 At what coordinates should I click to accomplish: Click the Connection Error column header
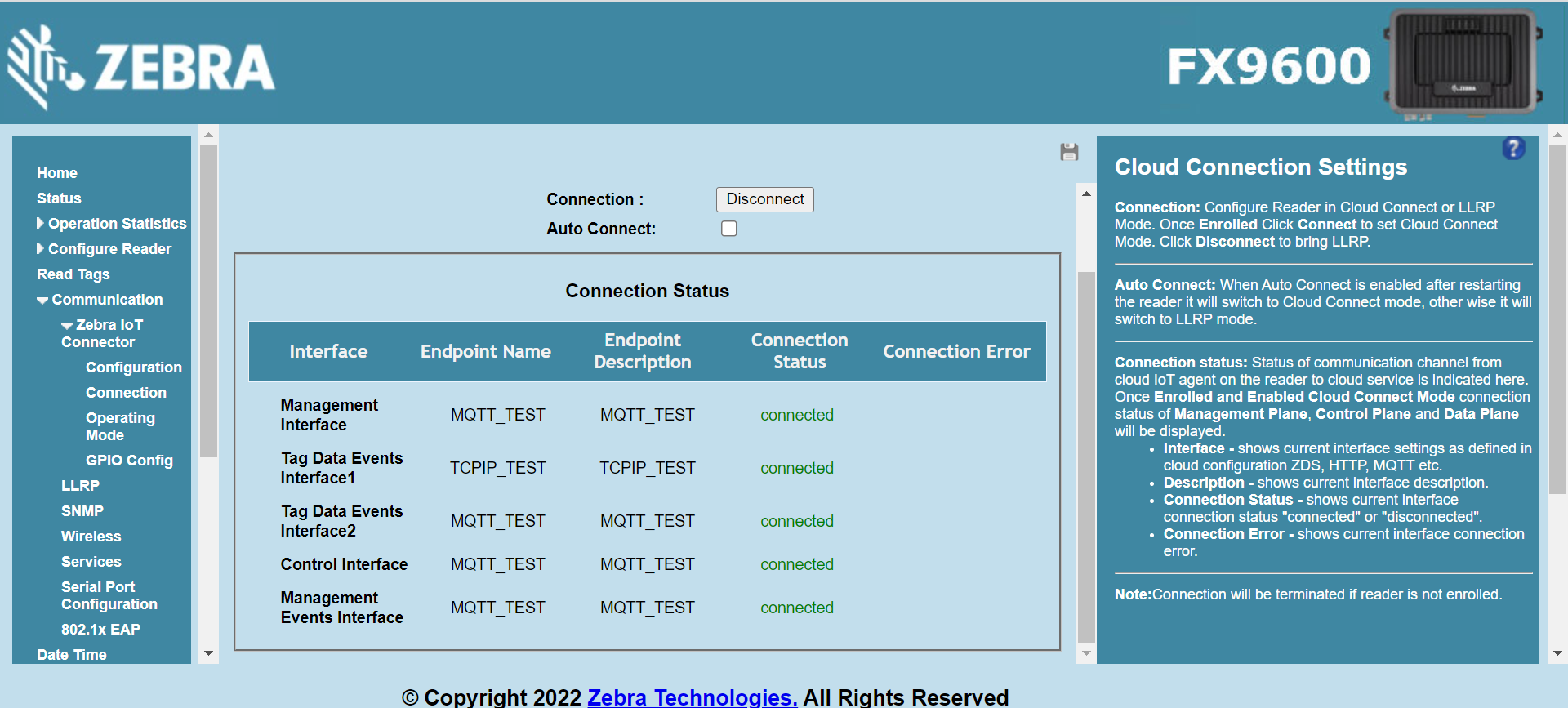pos(956,351)
